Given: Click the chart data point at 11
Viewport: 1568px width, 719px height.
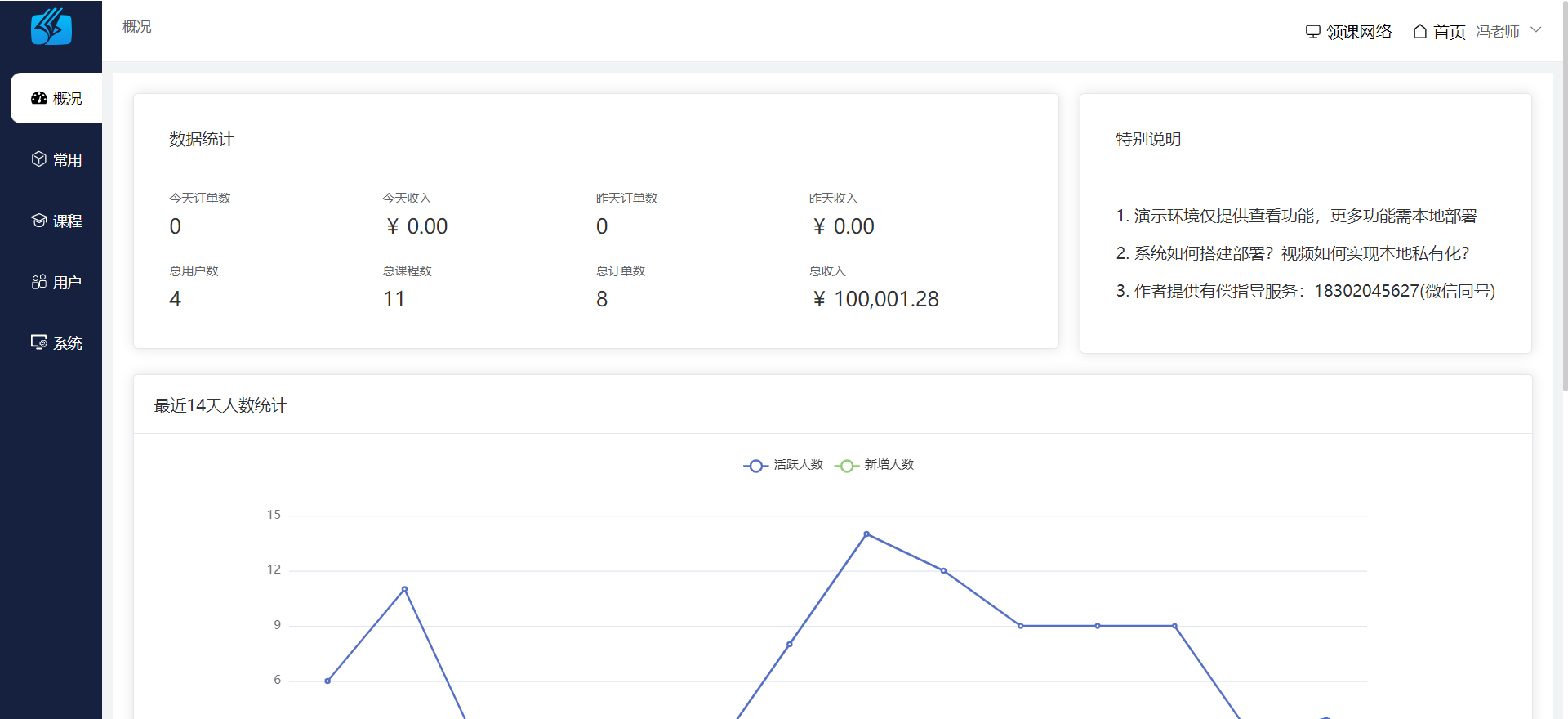Looking at the screenshot, I should [x=404, y=589].
